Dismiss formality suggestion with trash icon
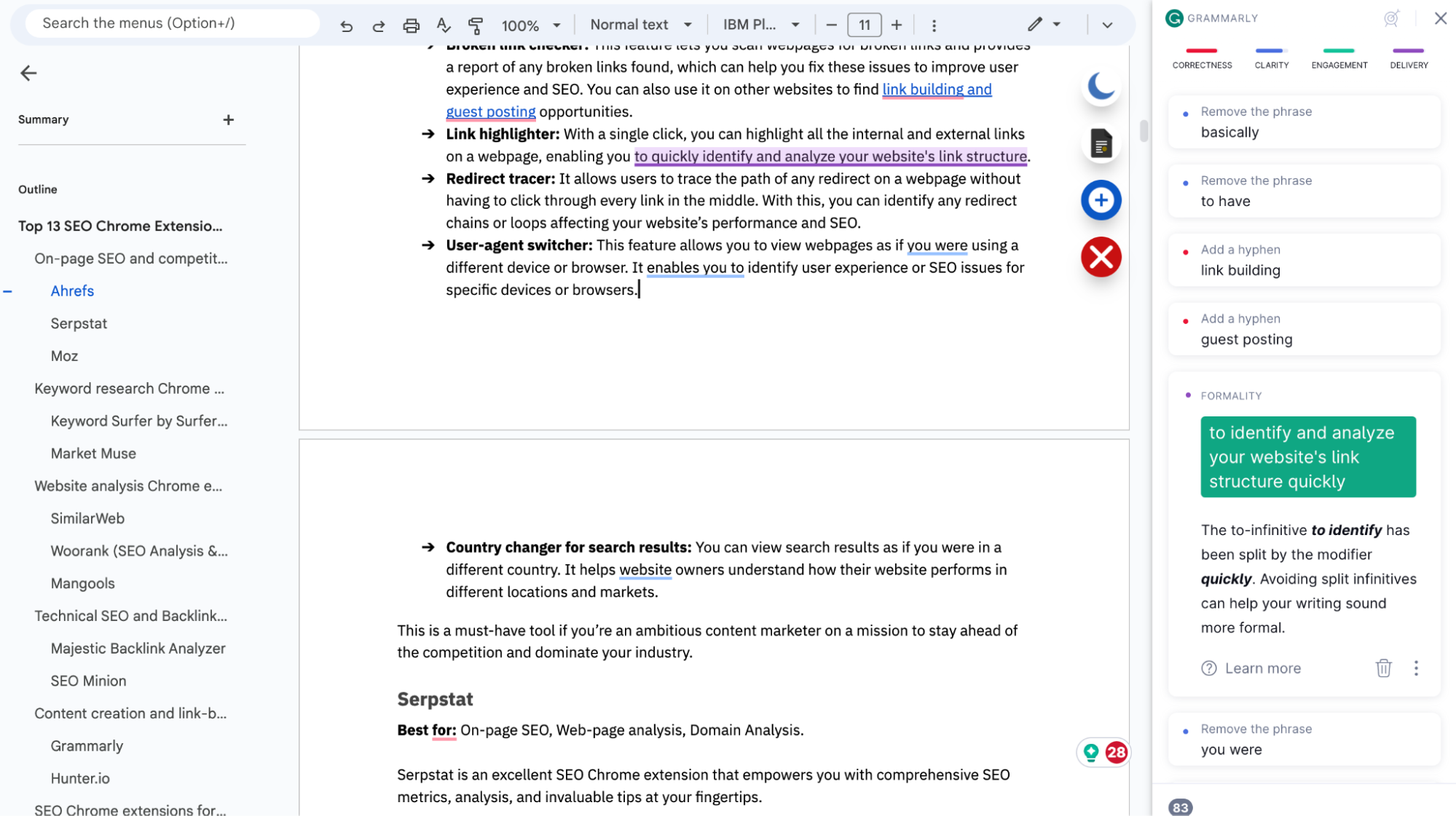This screenshot has height=816, width=1456. click(1383, 668)
